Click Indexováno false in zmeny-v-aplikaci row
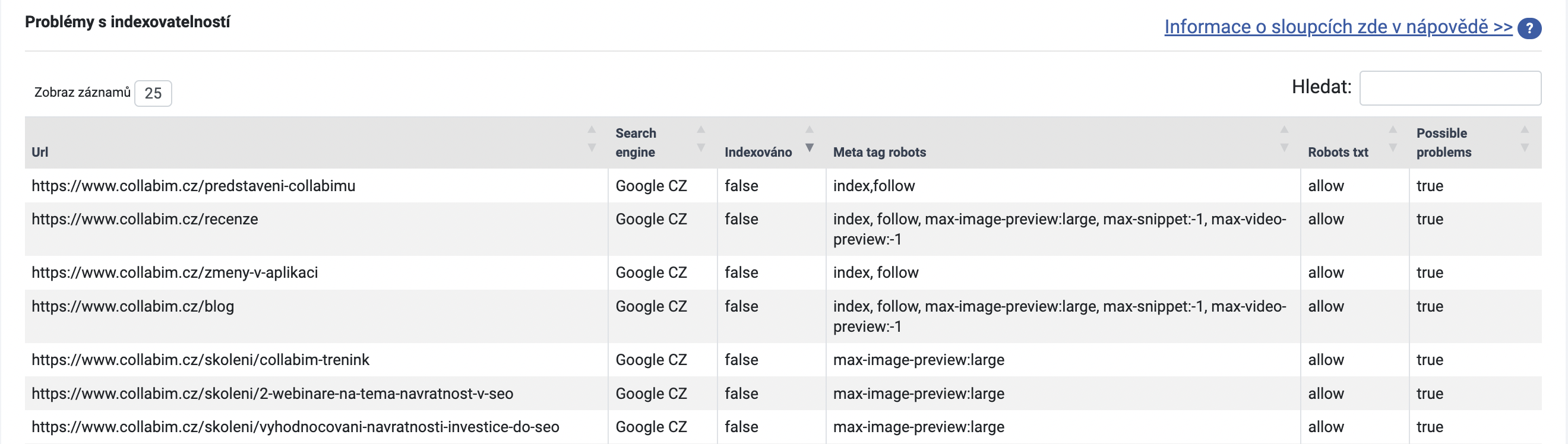The width and height of the screenshot is (1568, 444). (x=741, y=272)
